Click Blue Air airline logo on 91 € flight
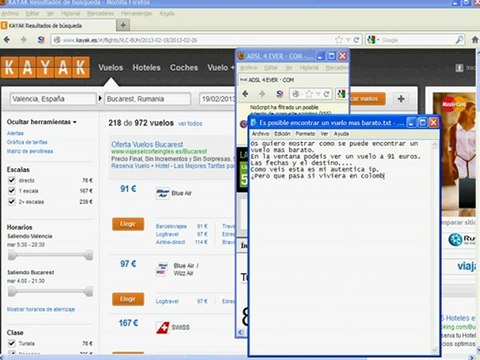480x360 pixels. pyautogui.click(x=163, y=193)
